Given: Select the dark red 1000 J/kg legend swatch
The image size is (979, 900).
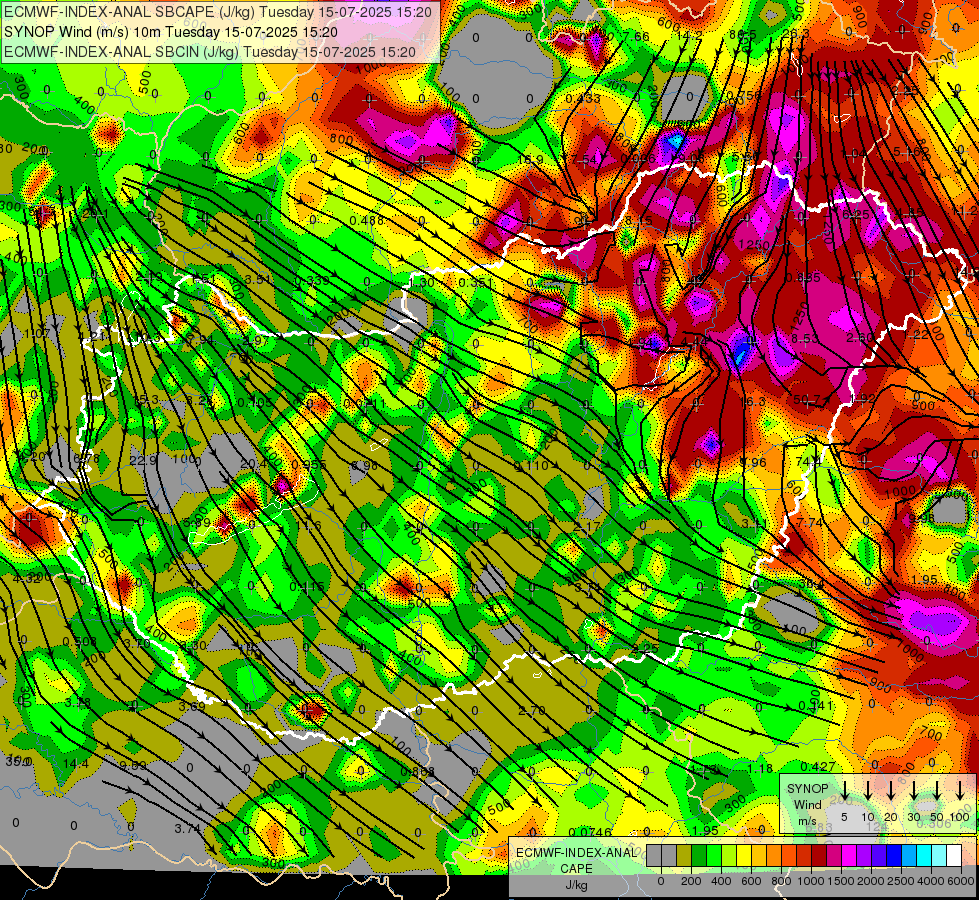Looking at the screenshot, I should [819, 855].
